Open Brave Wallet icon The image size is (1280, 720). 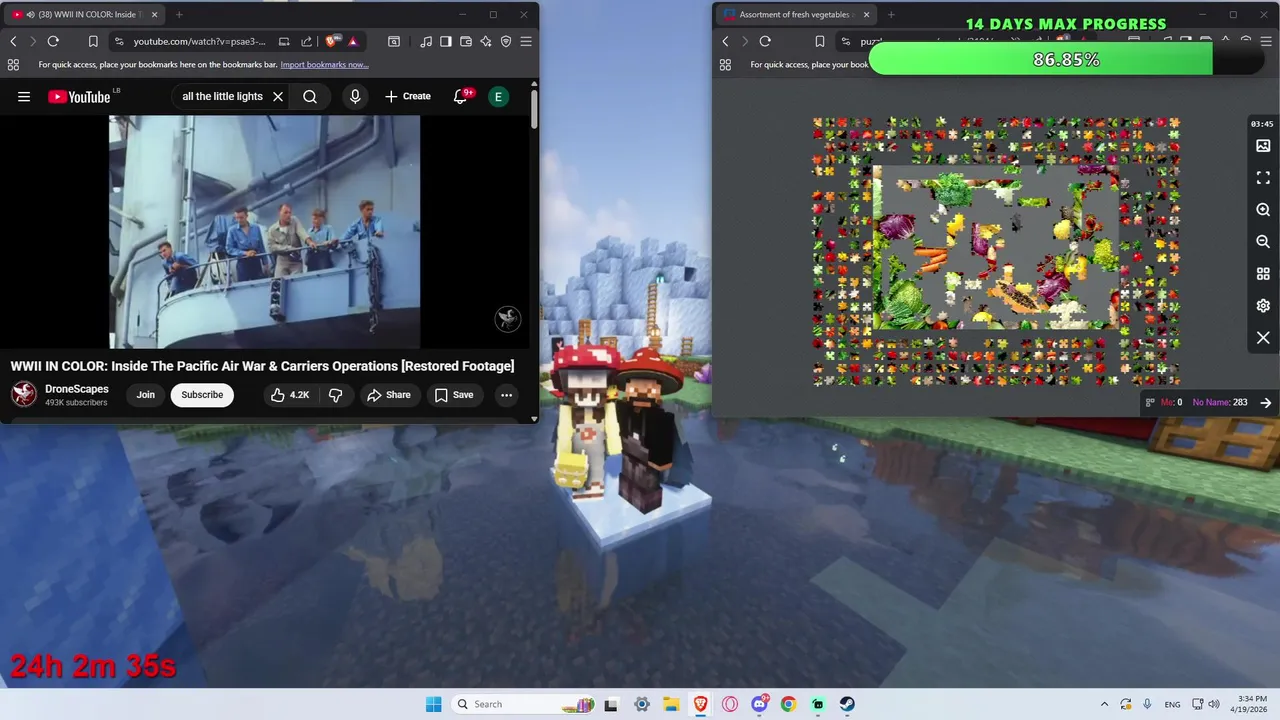(466, 41)
